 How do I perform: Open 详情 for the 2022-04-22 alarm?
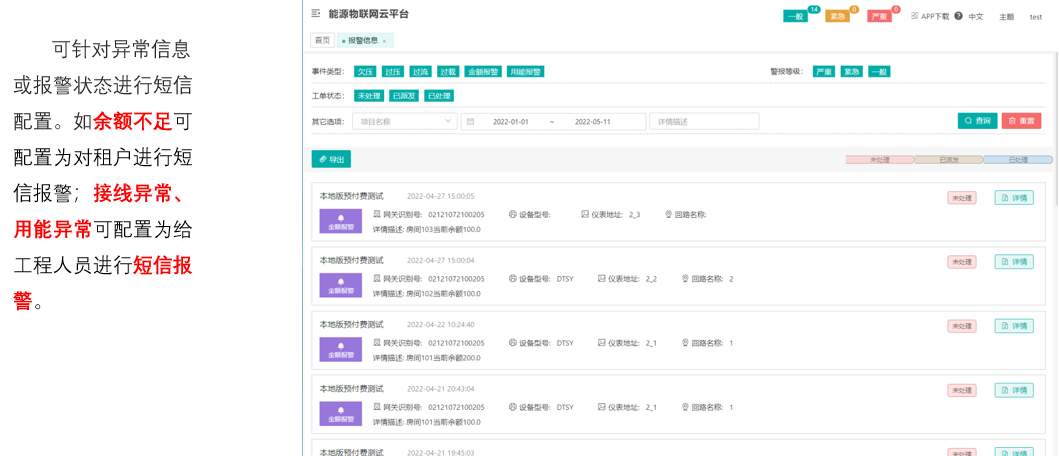tap(1014, 326)
